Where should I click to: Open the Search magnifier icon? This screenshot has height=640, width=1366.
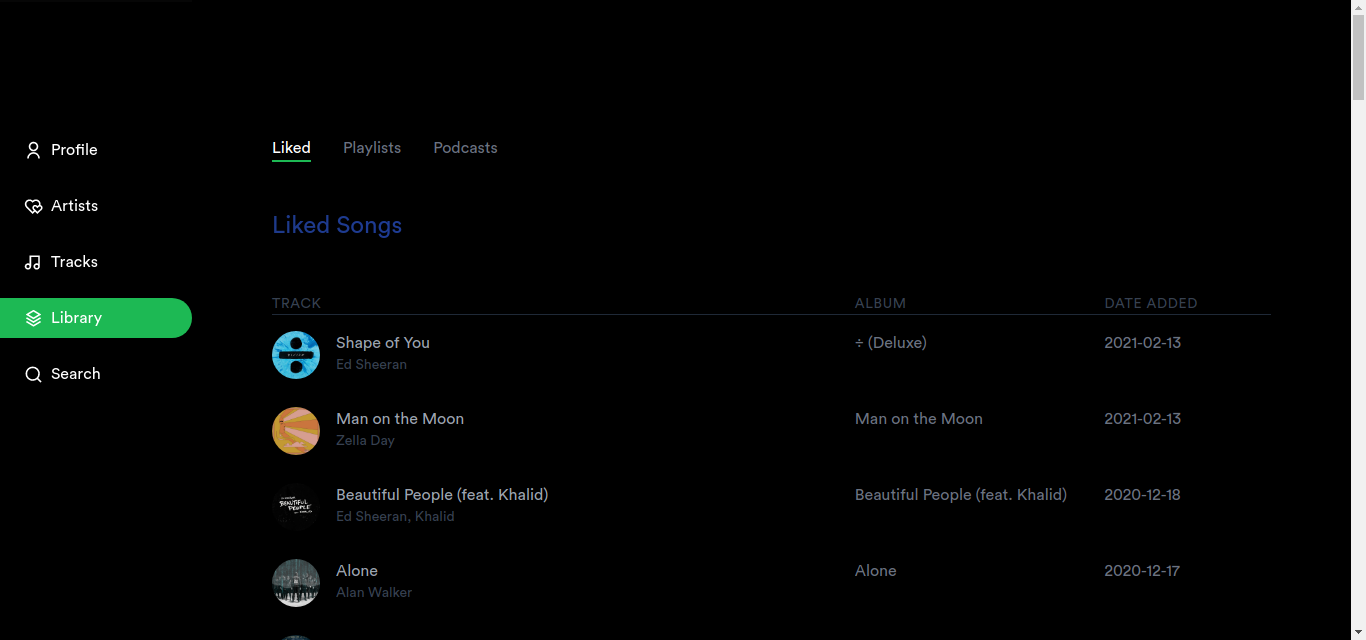tap(33, 374)
